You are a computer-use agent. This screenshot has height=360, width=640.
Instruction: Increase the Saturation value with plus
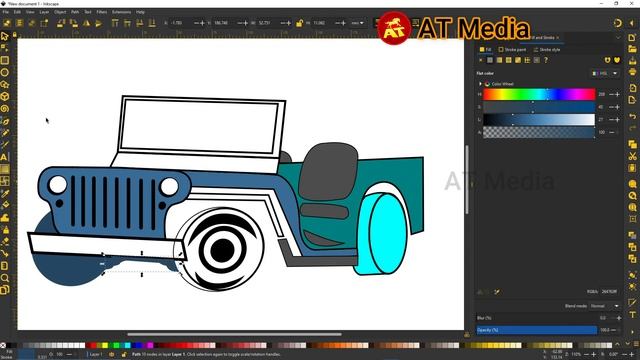(617, 107)
